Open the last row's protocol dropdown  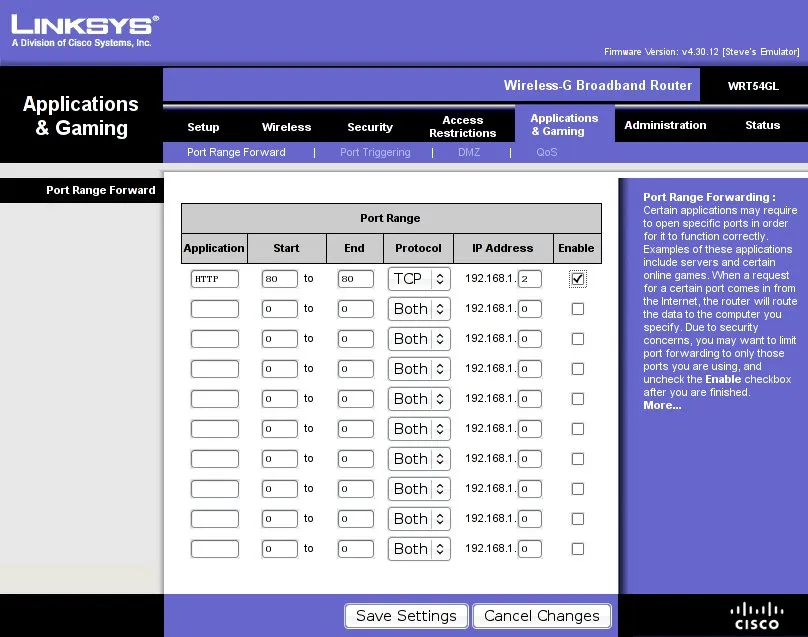(418, 548)
